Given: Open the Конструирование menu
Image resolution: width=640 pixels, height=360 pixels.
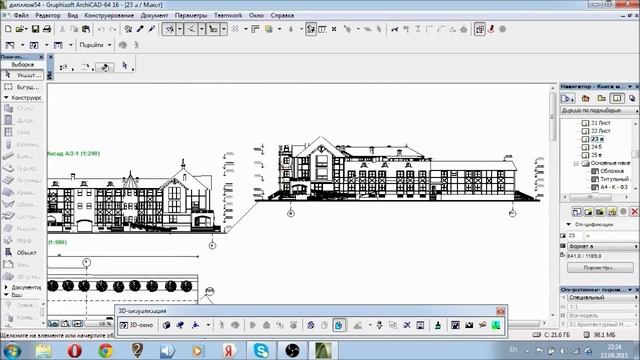Looking at the screenshot, I should point(109,16).
